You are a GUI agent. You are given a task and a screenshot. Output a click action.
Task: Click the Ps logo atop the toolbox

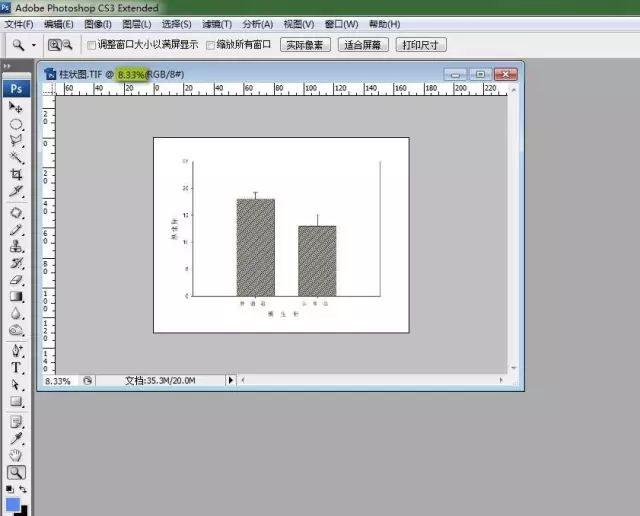pyautogui.click(x=16, y=89)
